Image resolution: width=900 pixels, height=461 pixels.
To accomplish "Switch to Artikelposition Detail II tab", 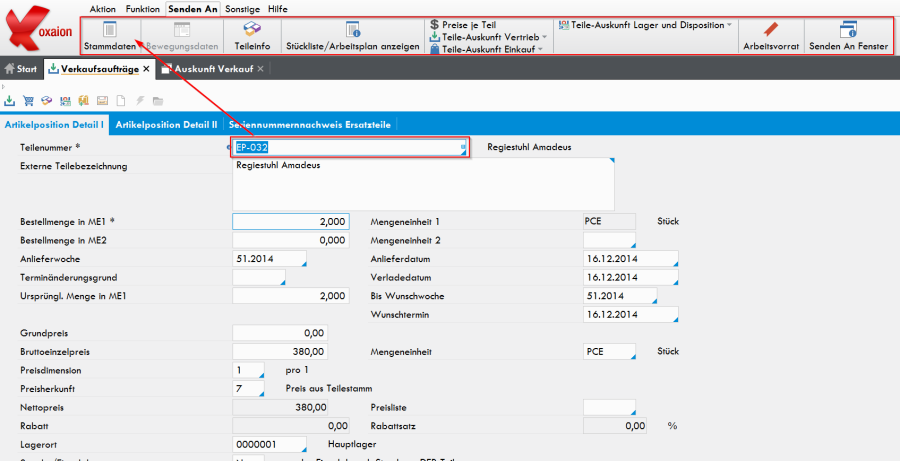I will tap(166, 125).
